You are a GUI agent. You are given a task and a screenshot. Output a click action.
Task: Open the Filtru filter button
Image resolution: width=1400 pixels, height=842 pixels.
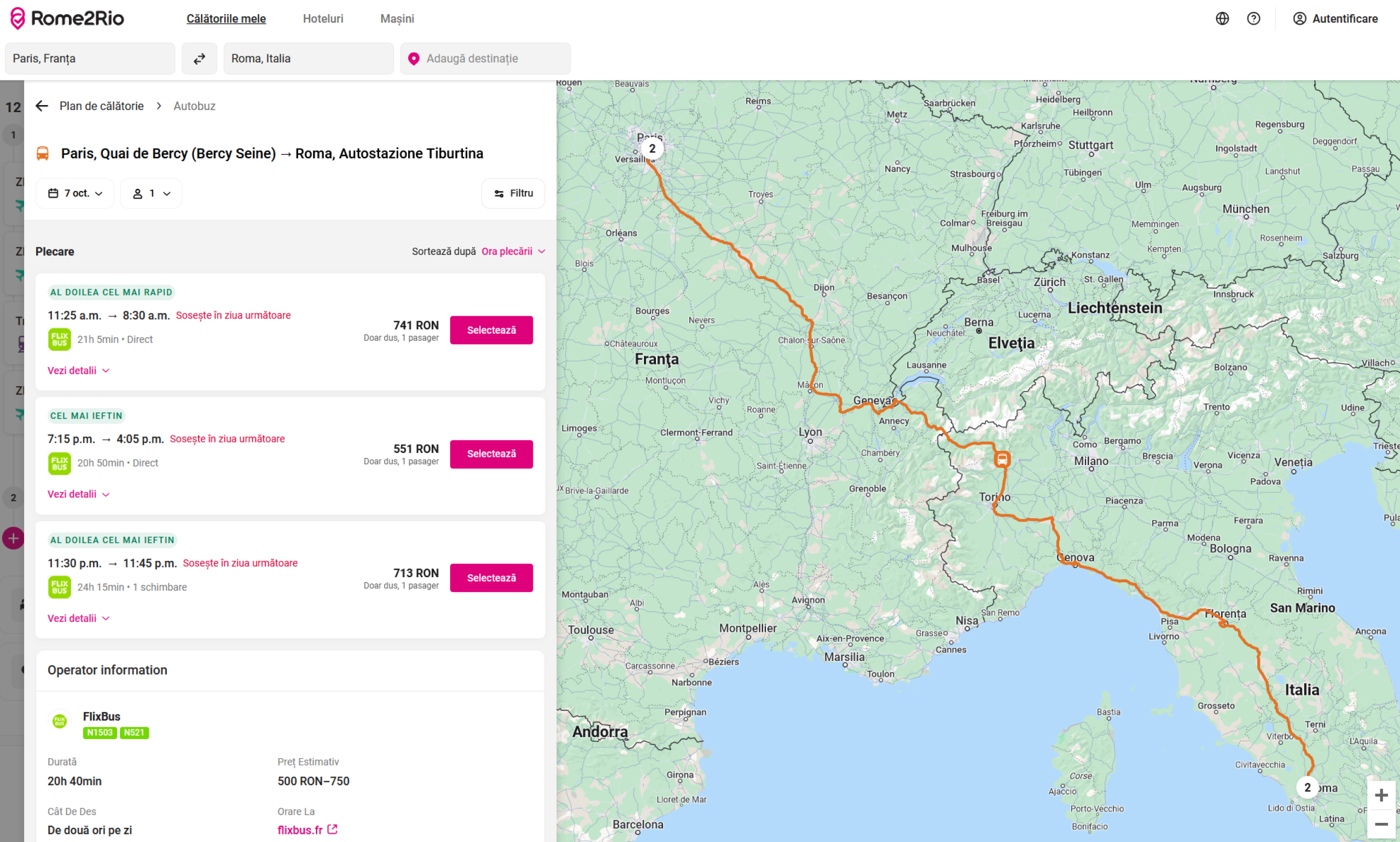click(x=513, y=194)
